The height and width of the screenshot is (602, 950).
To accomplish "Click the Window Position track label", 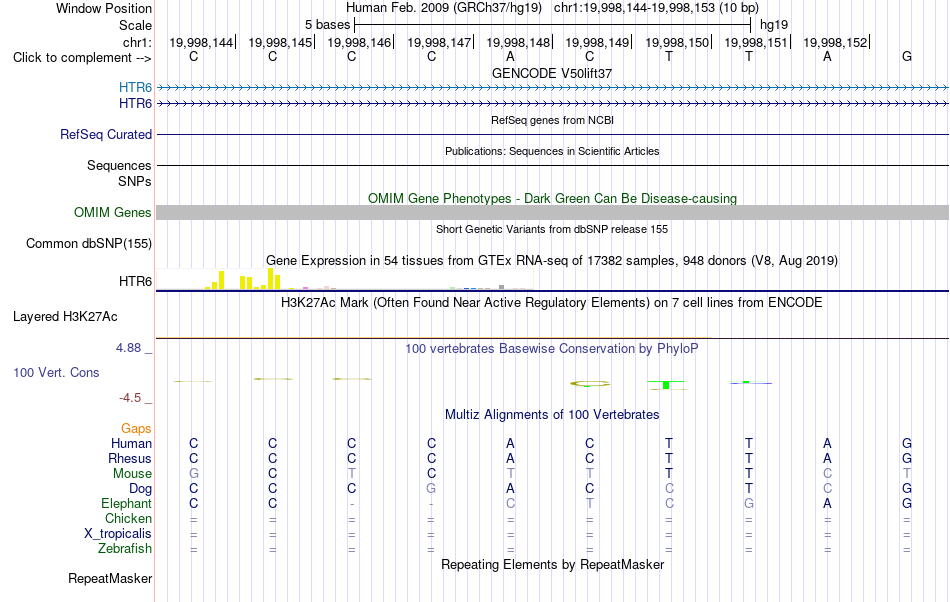I will point(104,8).
